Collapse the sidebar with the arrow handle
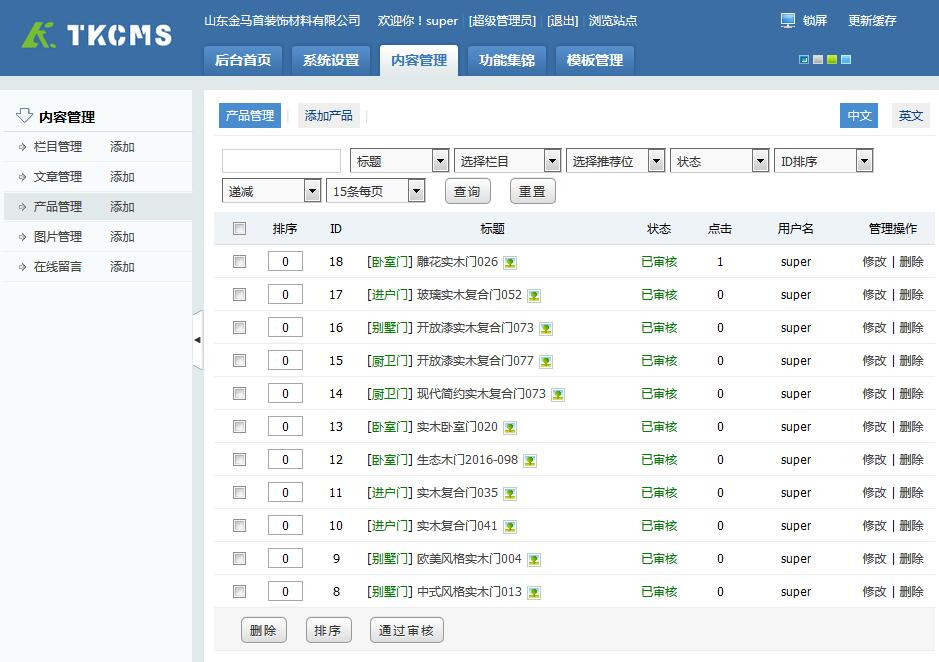 pos(197,340)
